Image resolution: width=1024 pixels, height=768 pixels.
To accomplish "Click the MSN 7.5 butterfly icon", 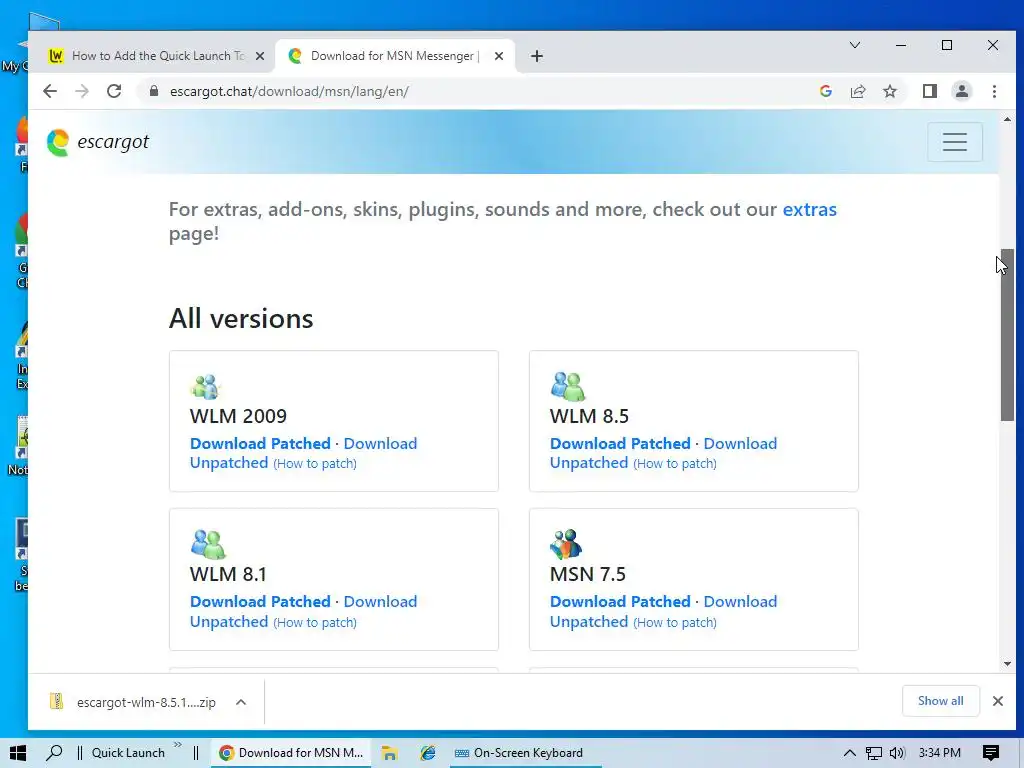I will (566, 544).
